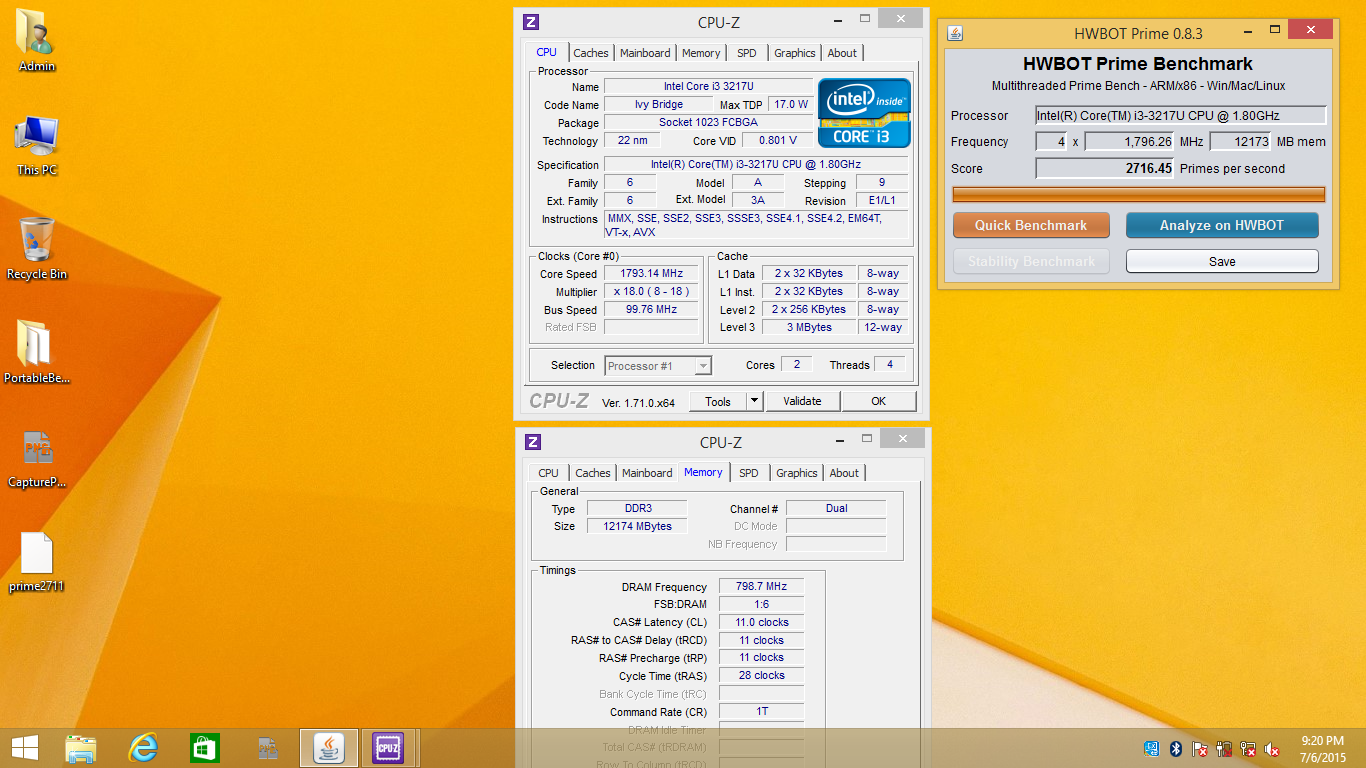The image size is (1366, 768).
Task: Switch to CPU tab in lower CPU-Z window
Action: pyautogui.click(x=548, y=473)
